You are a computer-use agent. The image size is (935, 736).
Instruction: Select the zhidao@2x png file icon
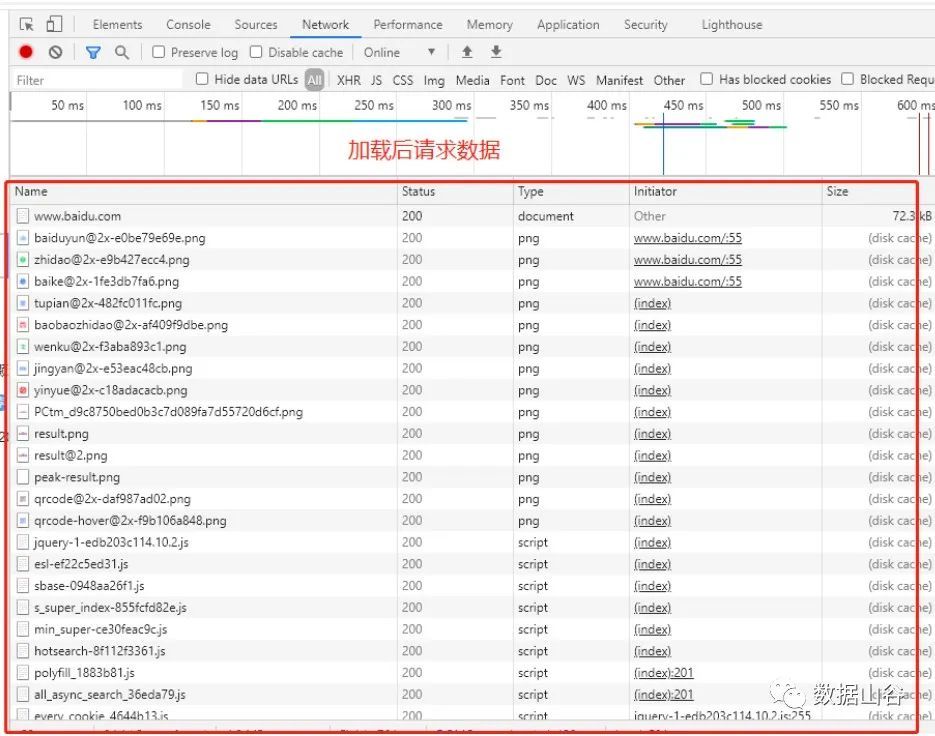point(23,259)
